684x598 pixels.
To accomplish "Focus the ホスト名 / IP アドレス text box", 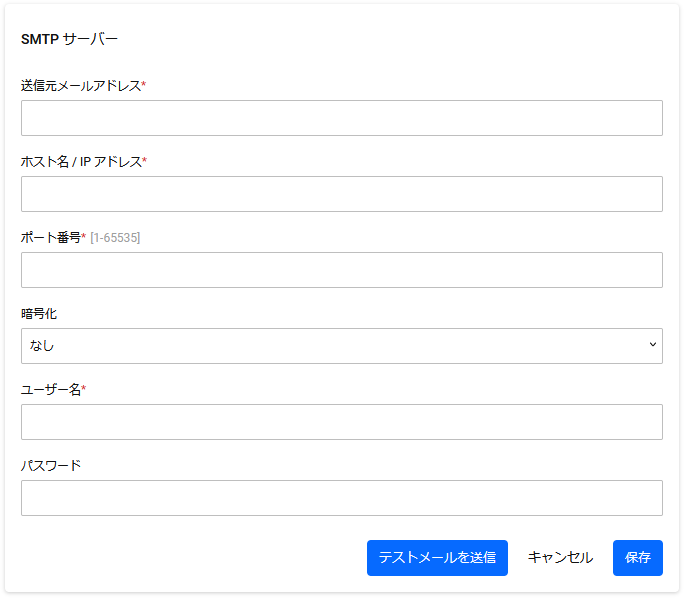I will pyautogui.click(x=342, y=194).
